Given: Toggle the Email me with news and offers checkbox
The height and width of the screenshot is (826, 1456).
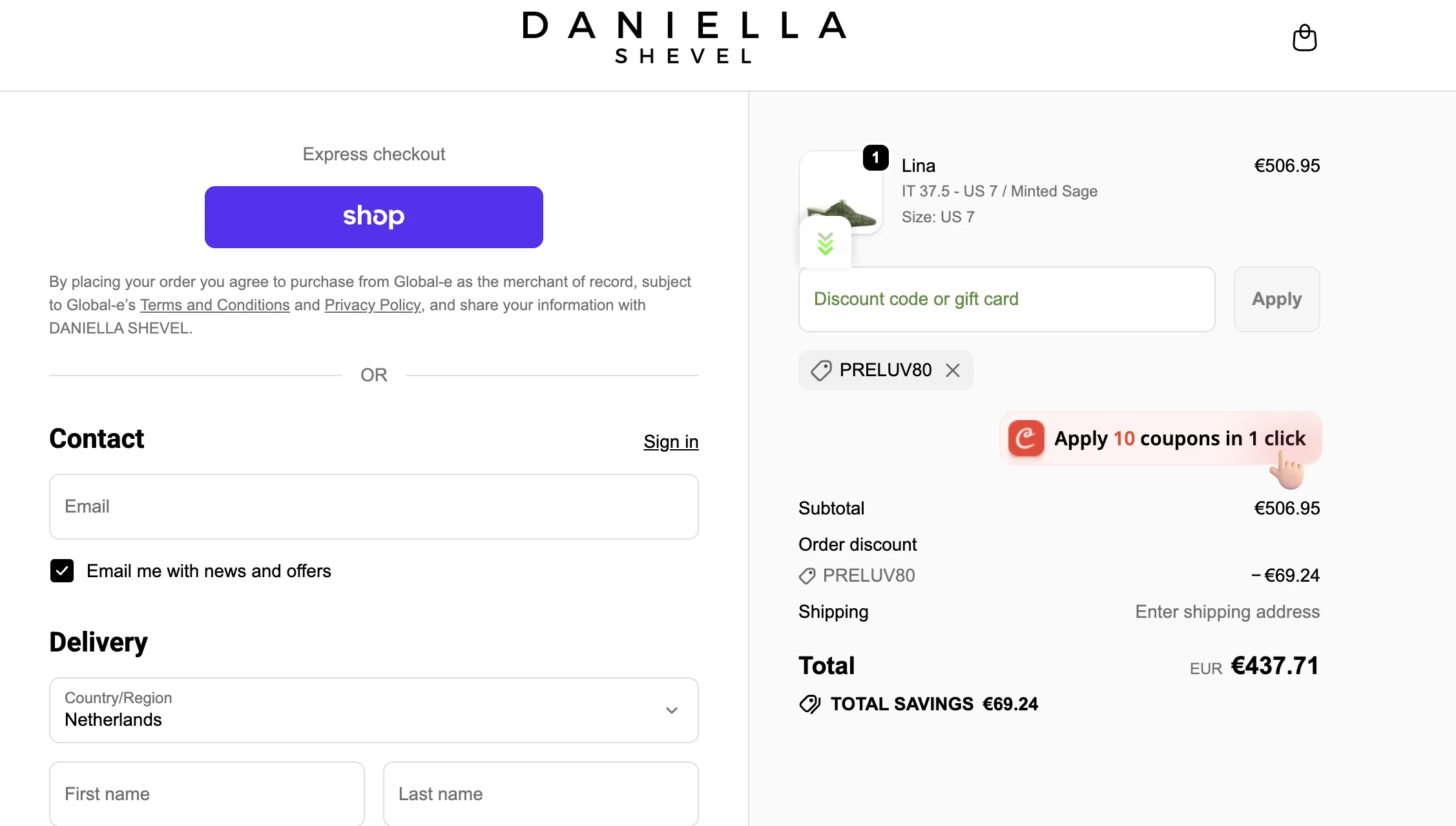Looking at the screenshot, I should coord(62,571).
